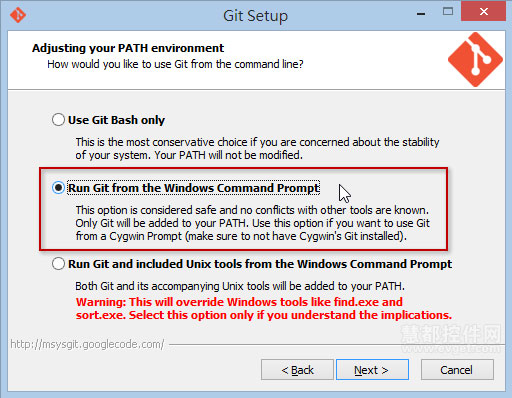Click the small Git icon in title bar
Image resolution: width=512 pixels, height=398 pixels.
pos(18,15)
